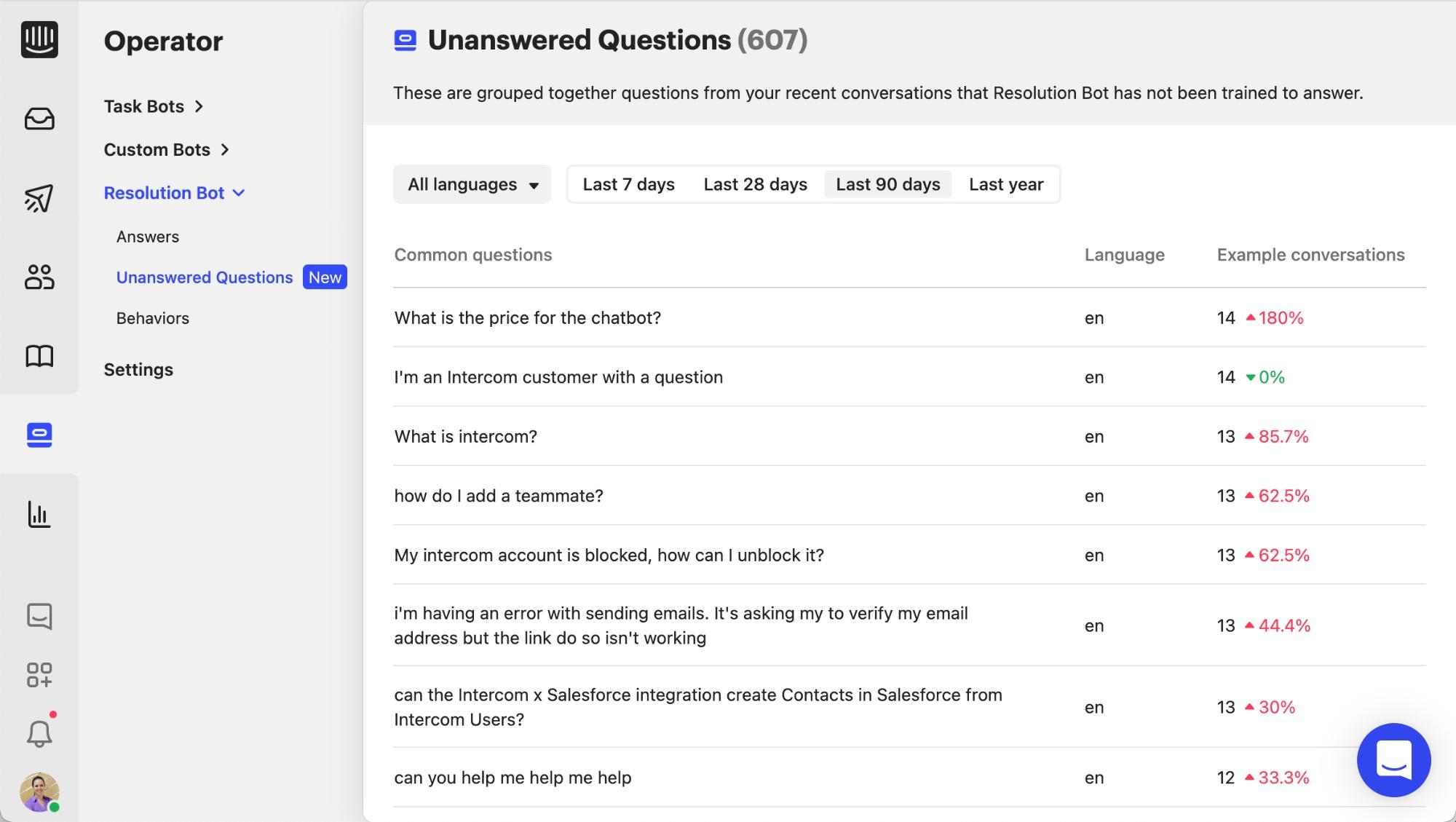Click the New badge beside Unanswered Questions
This screenshot has width=1456, height=822.
[x=325, y=277]
